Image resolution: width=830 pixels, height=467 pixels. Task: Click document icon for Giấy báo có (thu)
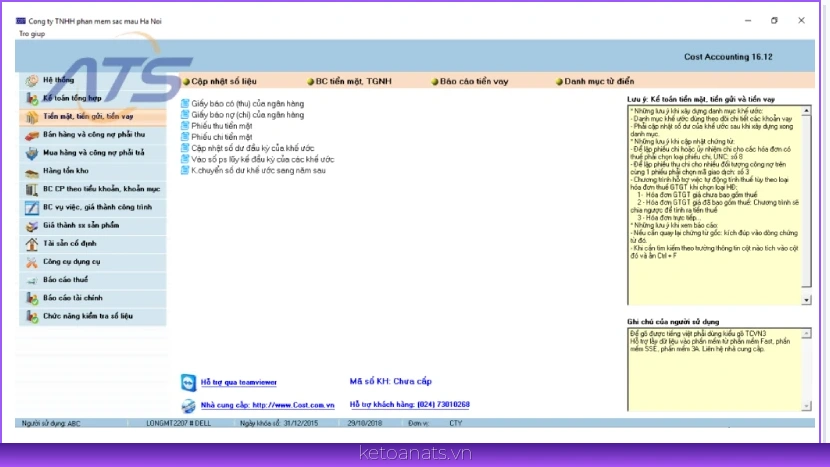coord(185,103)
